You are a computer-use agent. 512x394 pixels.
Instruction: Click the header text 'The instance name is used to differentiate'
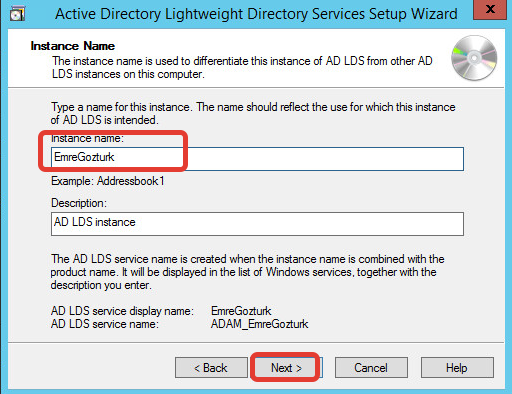(242, 67)
